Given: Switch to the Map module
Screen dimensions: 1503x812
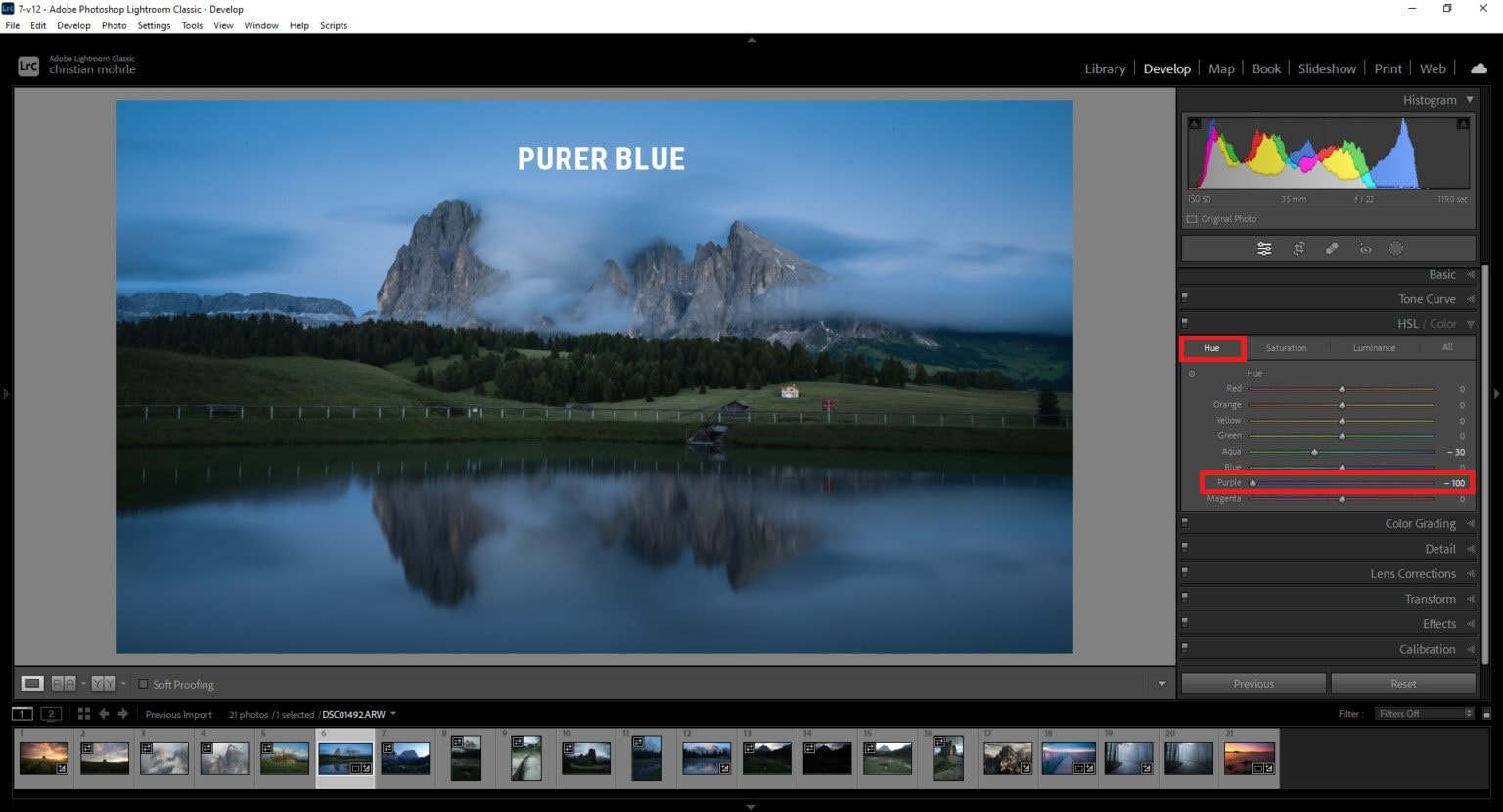Looking at the screenshot, I should point(1221,68).
